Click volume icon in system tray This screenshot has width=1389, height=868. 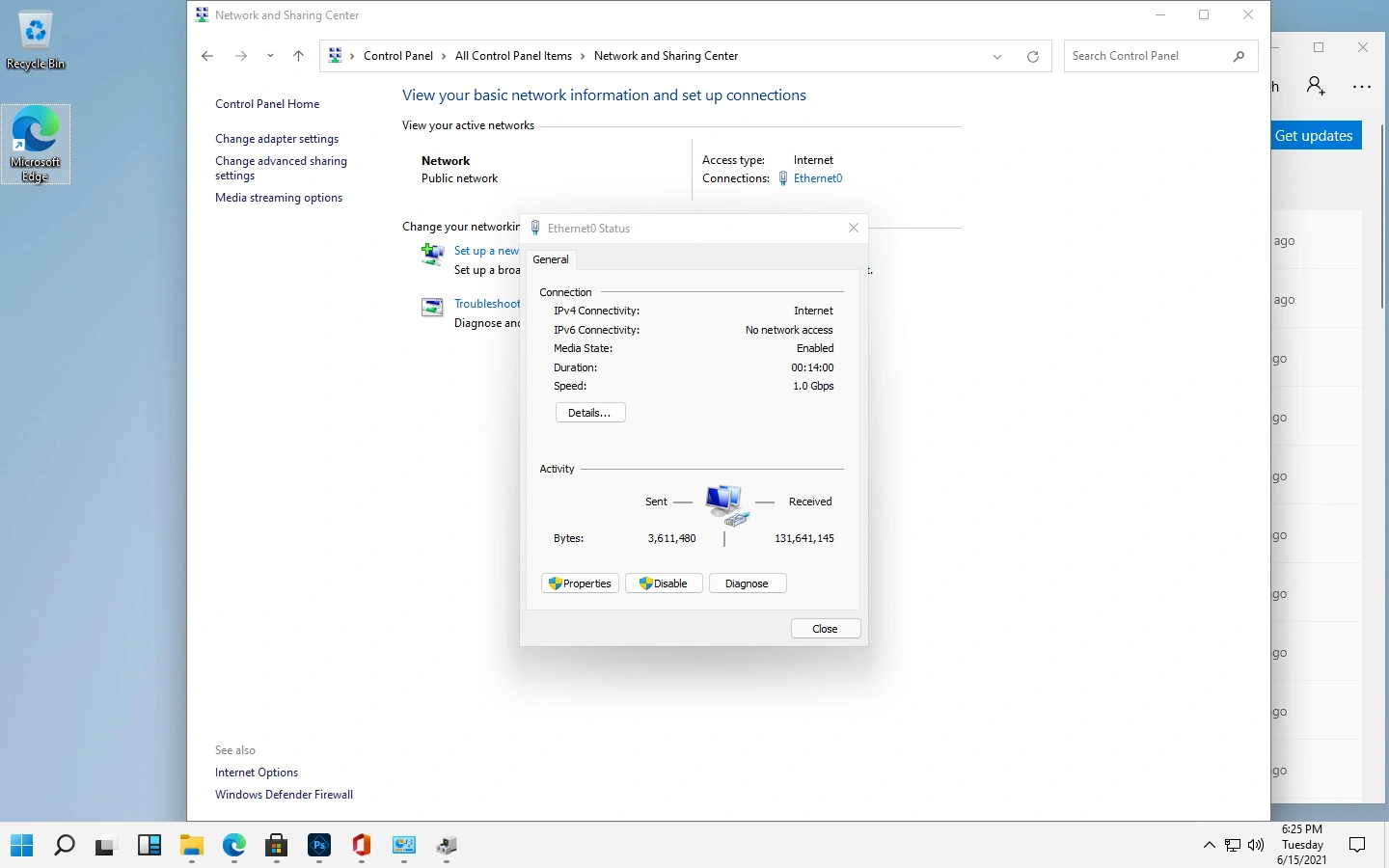tap(1256, 846)
